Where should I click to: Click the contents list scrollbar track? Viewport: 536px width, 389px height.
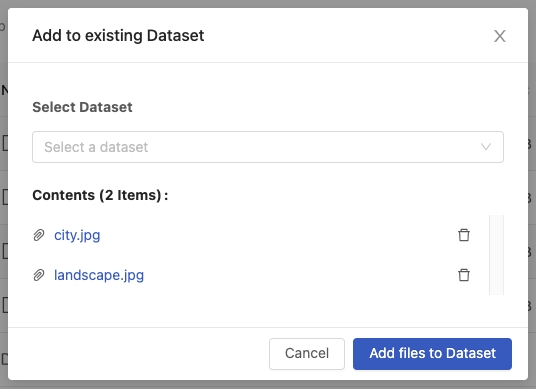tap(496, 255)
